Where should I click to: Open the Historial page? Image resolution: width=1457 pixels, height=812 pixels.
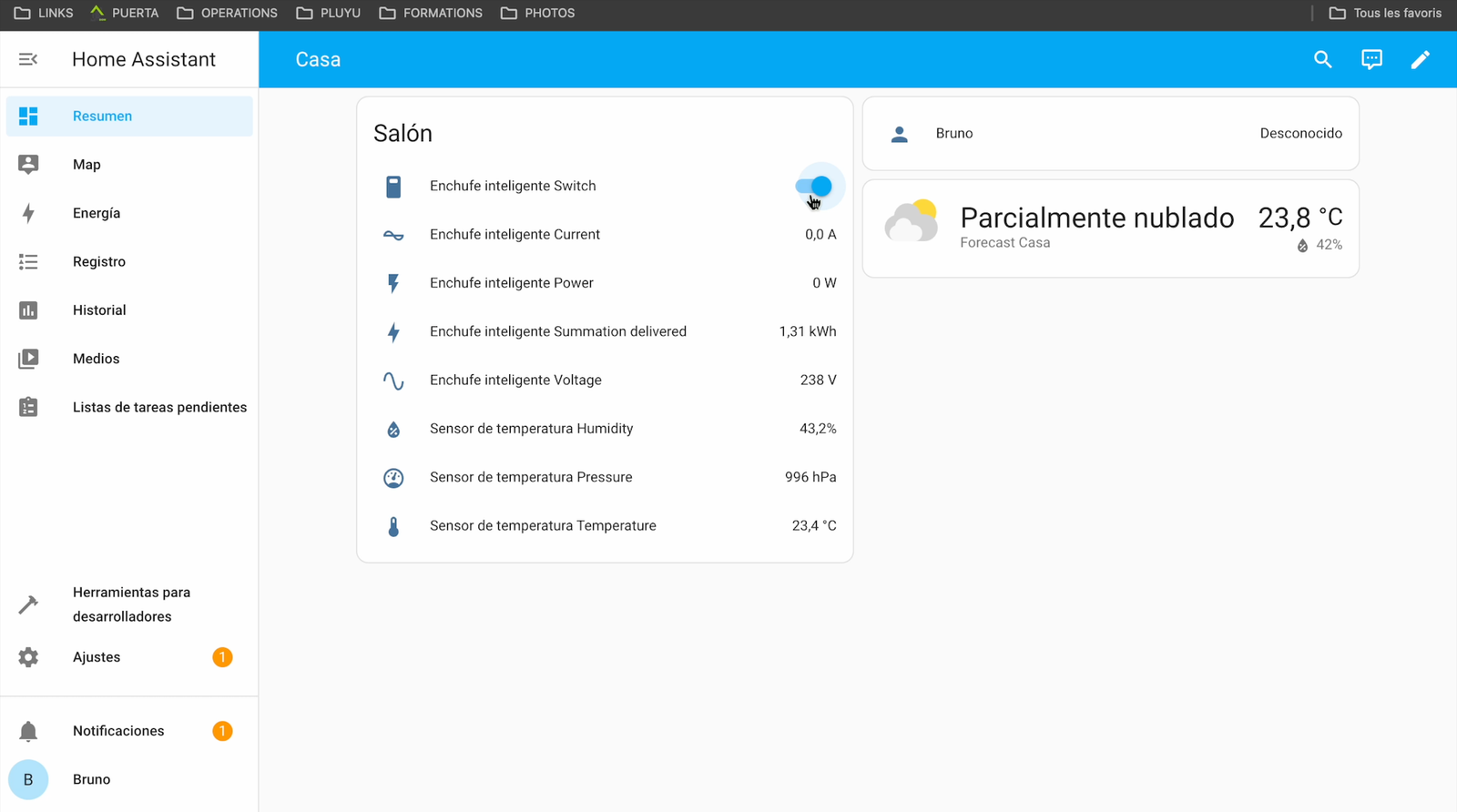pyautogui.click(x=129, y=310)
